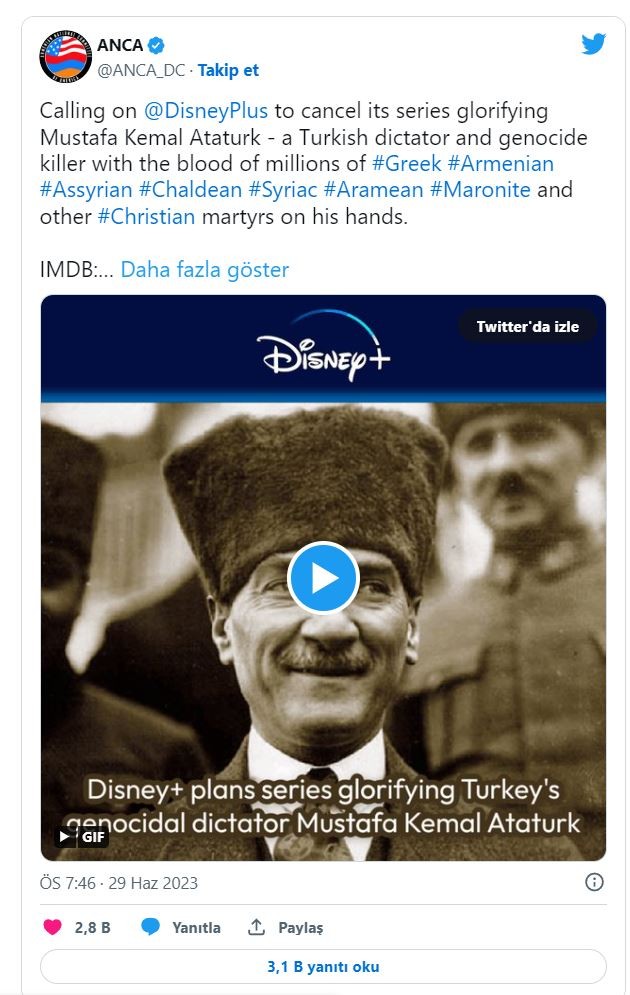Follow the account via Takip et
The height and width of the screenshot is (995, 630).
coord(228,70)
